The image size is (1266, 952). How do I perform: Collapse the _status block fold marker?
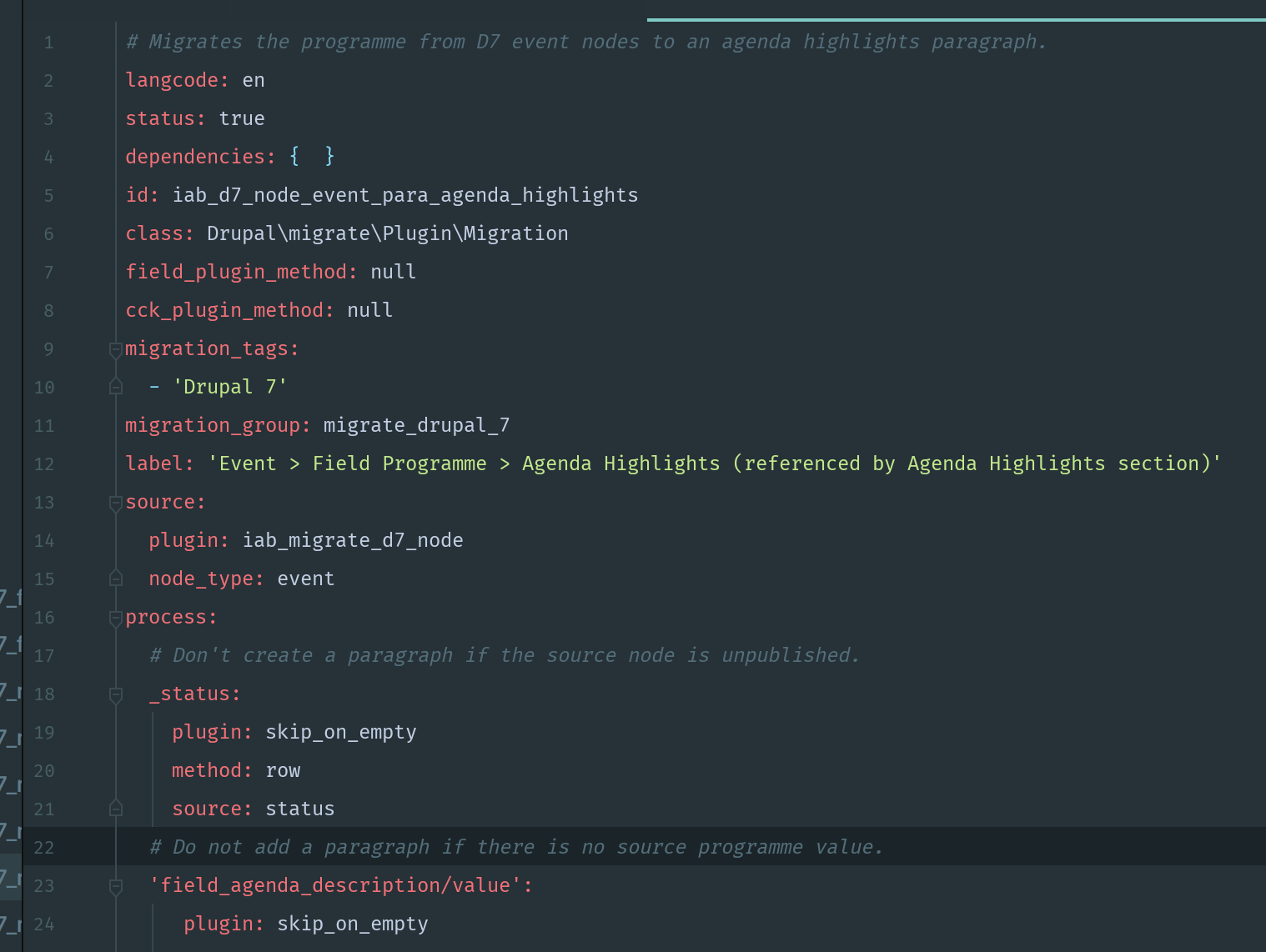click(x=116, y=694)
